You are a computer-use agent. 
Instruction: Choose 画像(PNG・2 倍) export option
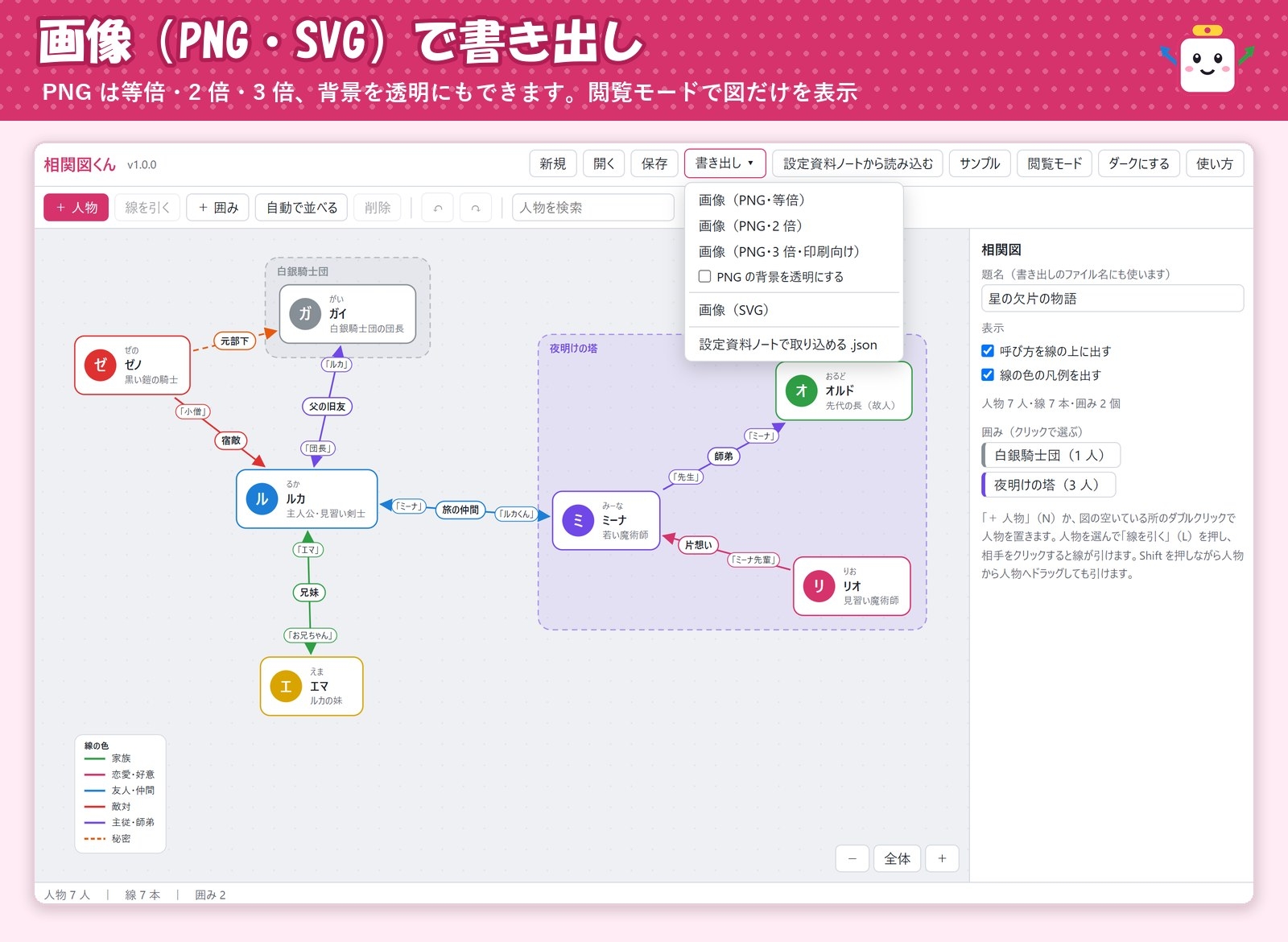pyautogui.click(x=793, y=225)
